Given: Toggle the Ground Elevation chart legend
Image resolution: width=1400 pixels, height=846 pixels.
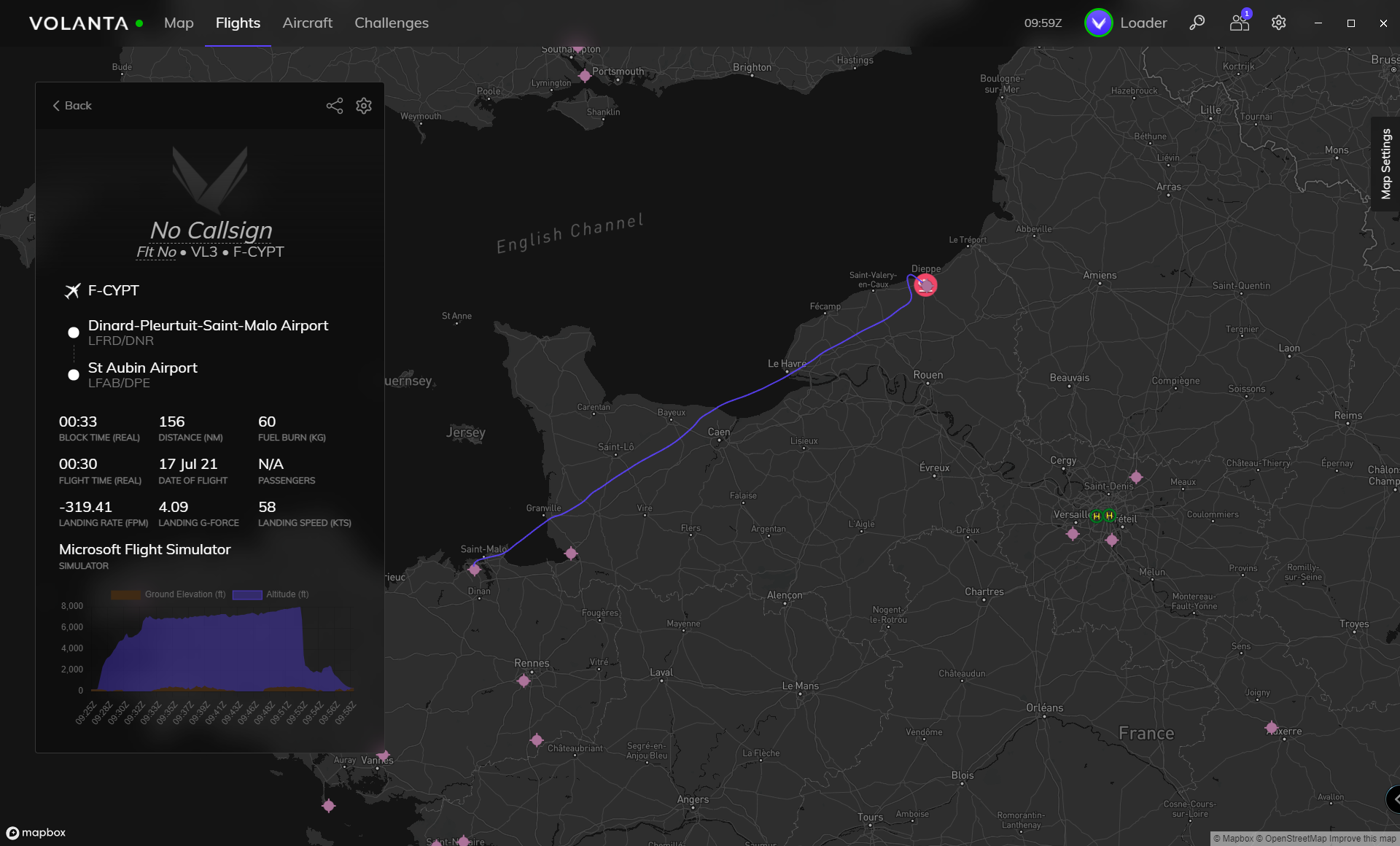Looking at the screenshot, I should [x=168, y=594].
